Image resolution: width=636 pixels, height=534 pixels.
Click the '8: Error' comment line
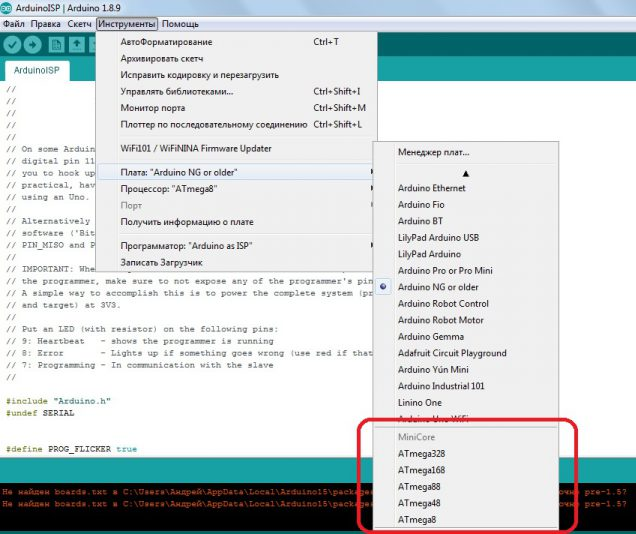click(x=189, y=353)
